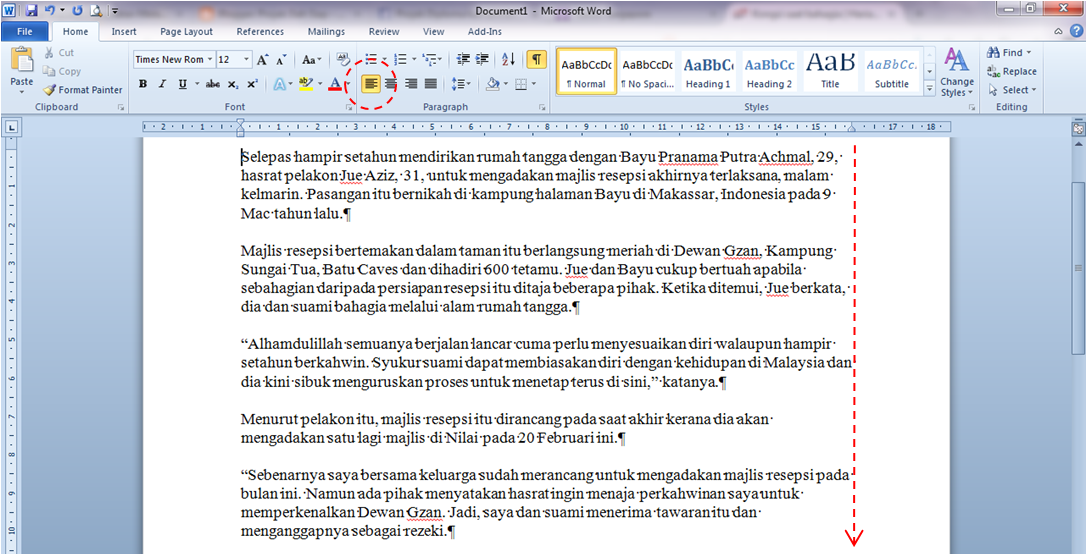This screenshot has width=1086, height=554.
Task: Copy the selection to clipboard
Action: 62,71
